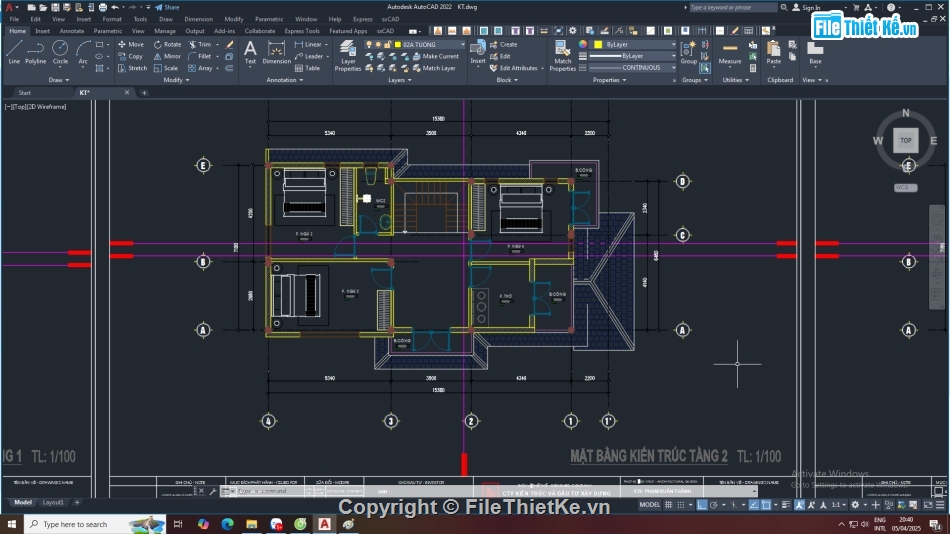Click the Group objects tool
The height and width of the screenshot is (534, 950).
coord(688,52)
